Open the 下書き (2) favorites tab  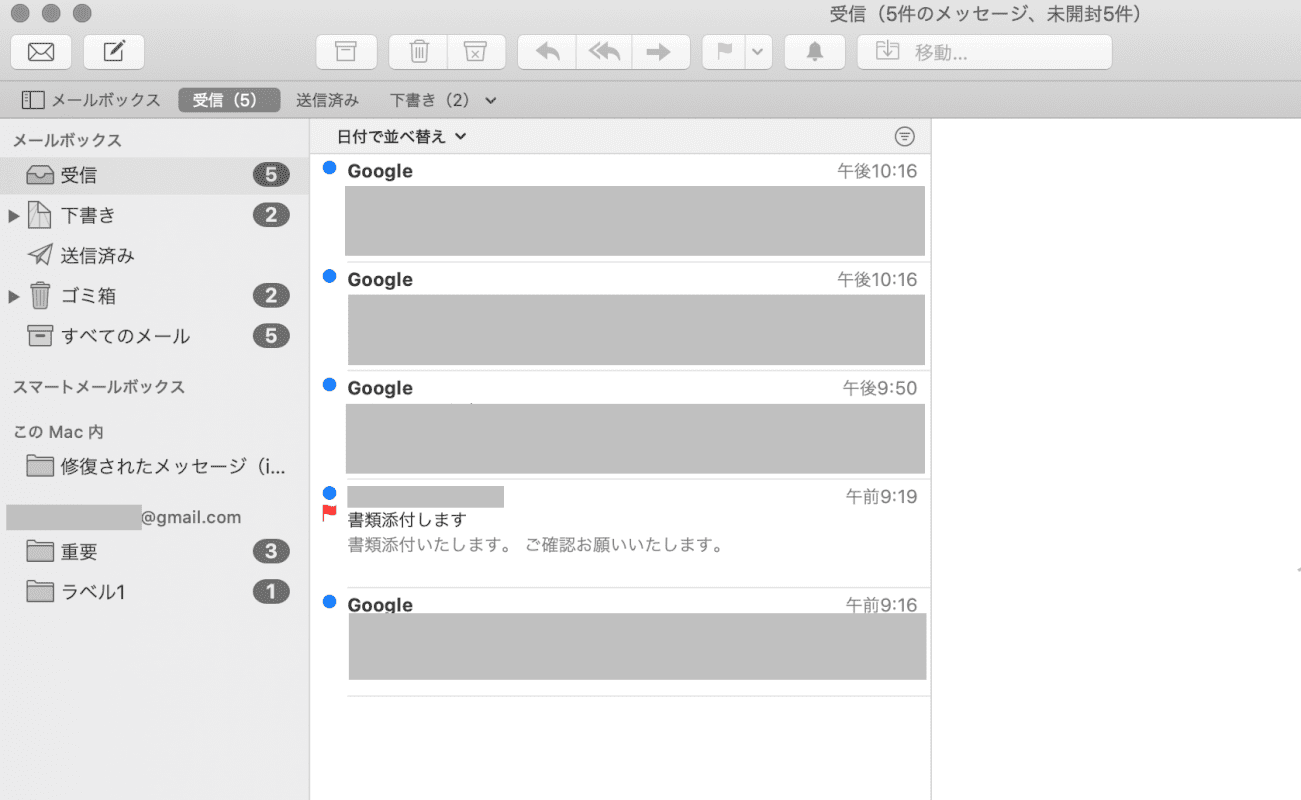(429, 100)
